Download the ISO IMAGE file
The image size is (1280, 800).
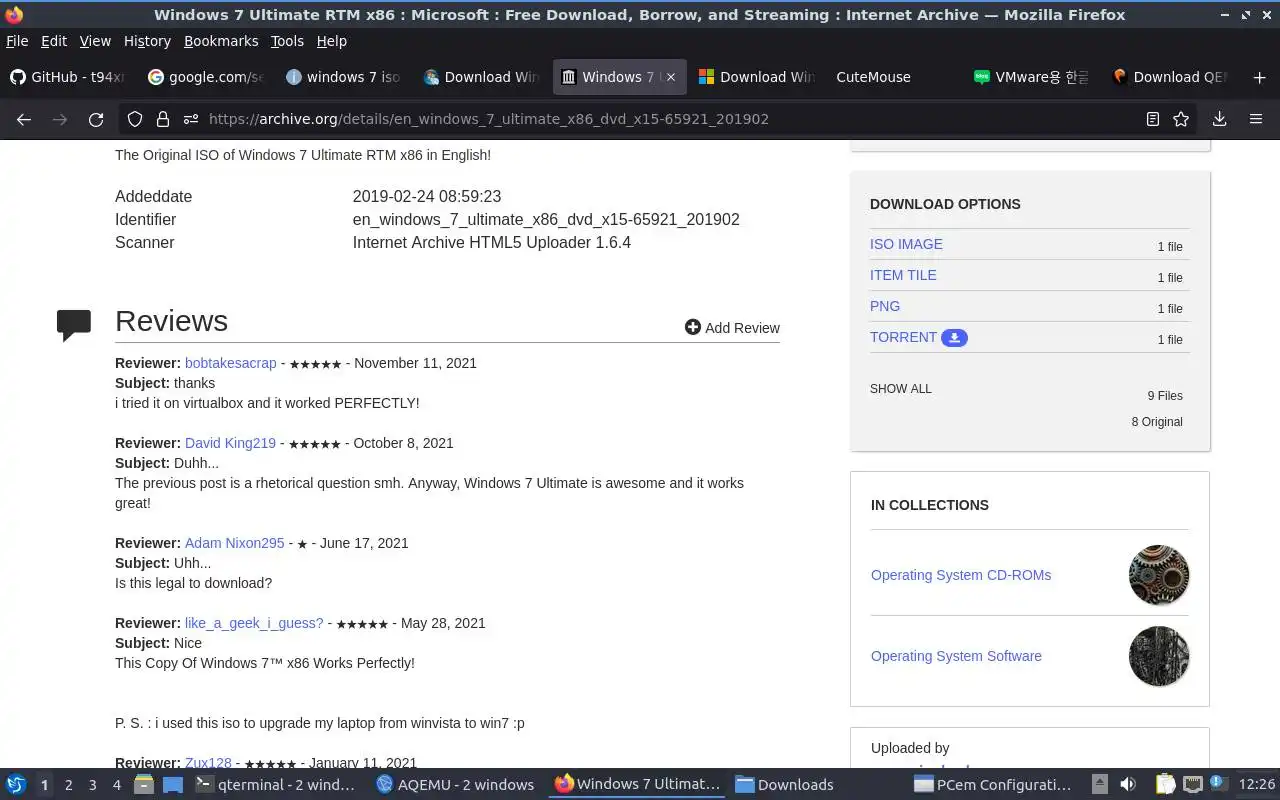[906, 244]
